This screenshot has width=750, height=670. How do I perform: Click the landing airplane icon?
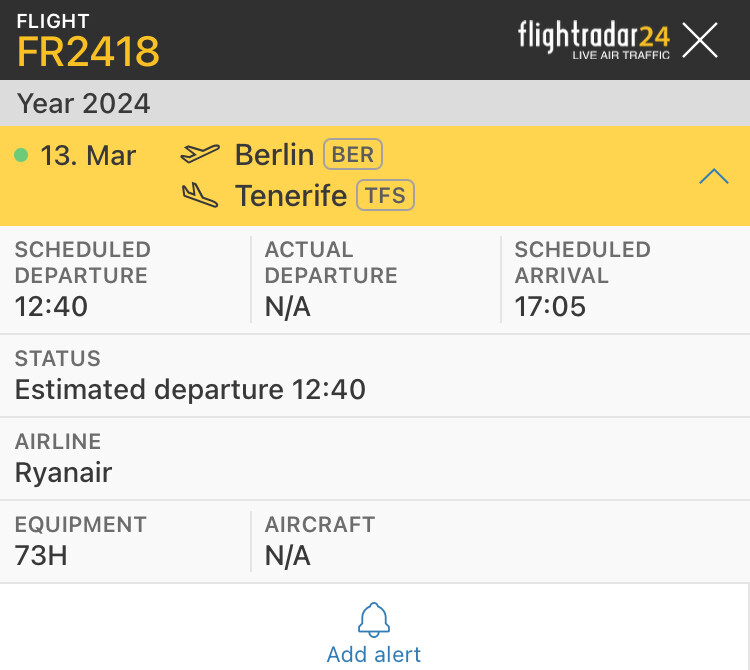click(200, 195)
